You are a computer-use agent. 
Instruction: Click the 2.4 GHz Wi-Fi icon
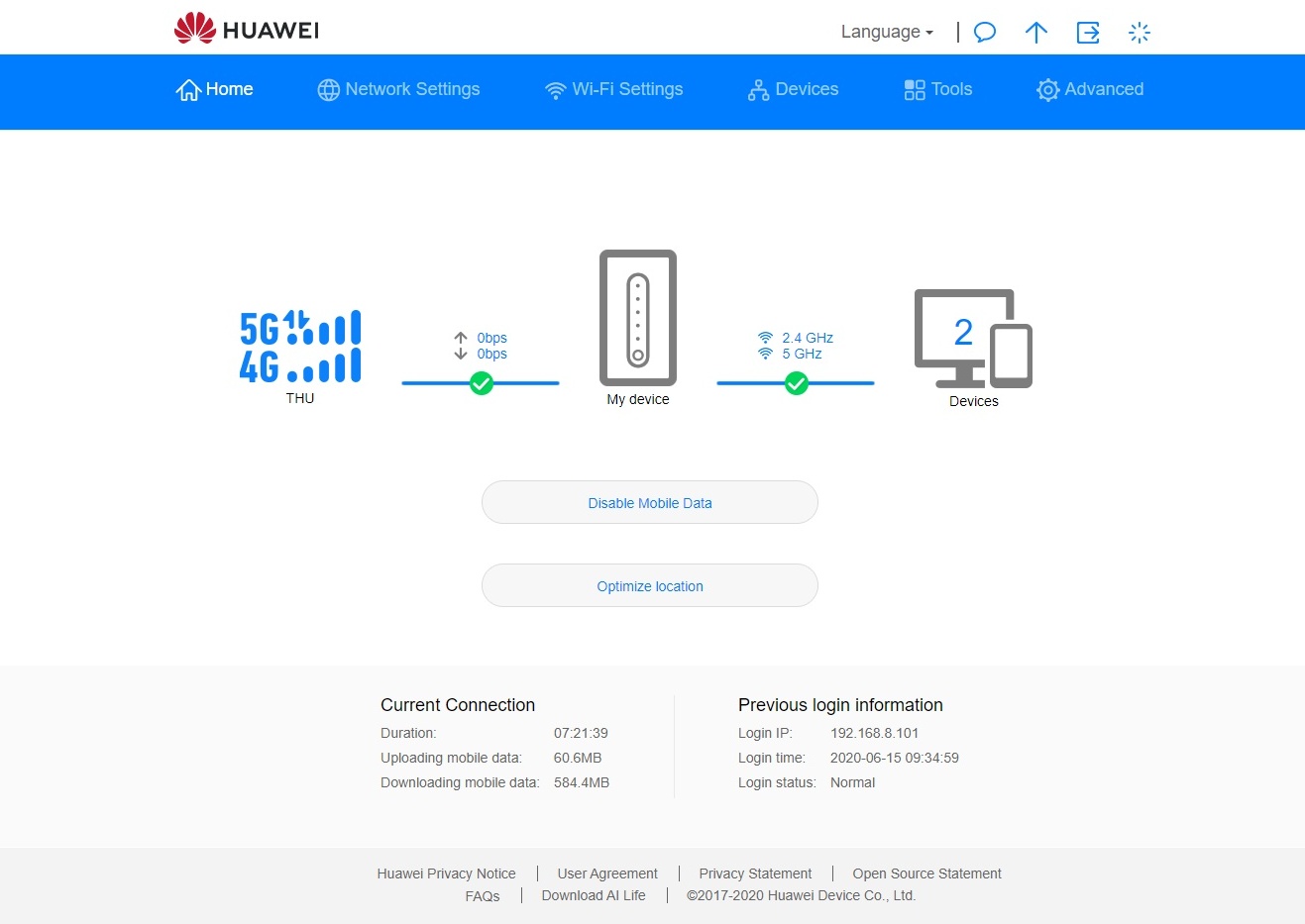(765, 338)
